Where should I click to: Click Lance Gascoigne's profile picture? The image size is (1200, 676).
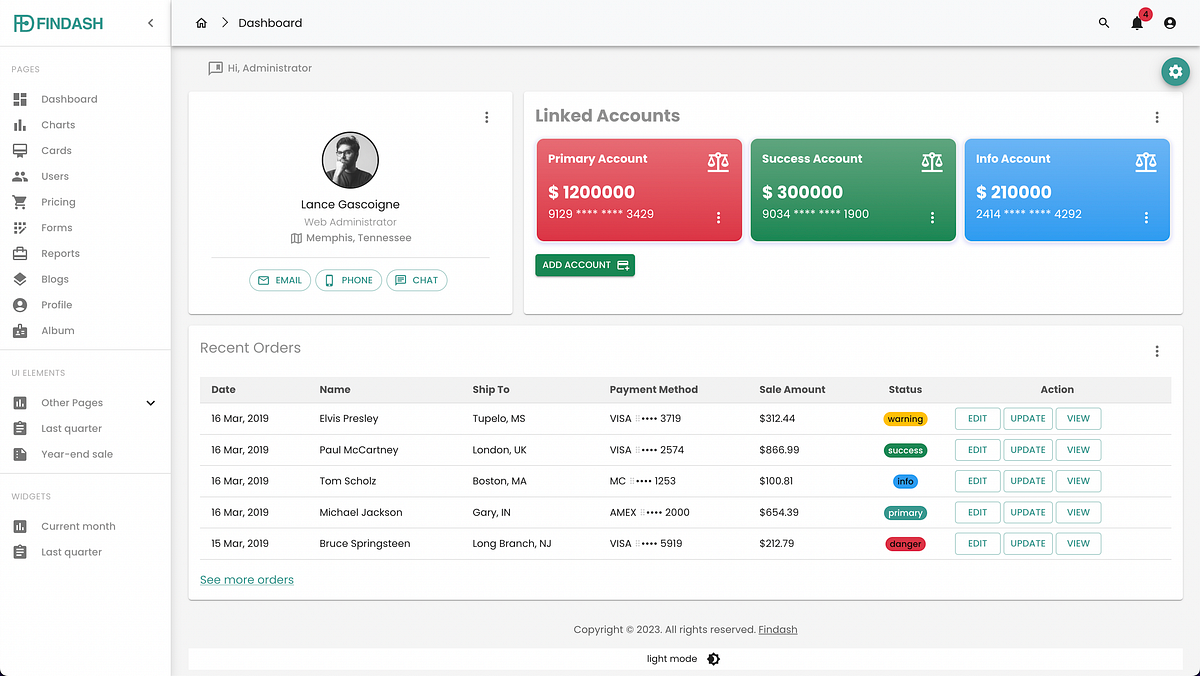[350, 160]
